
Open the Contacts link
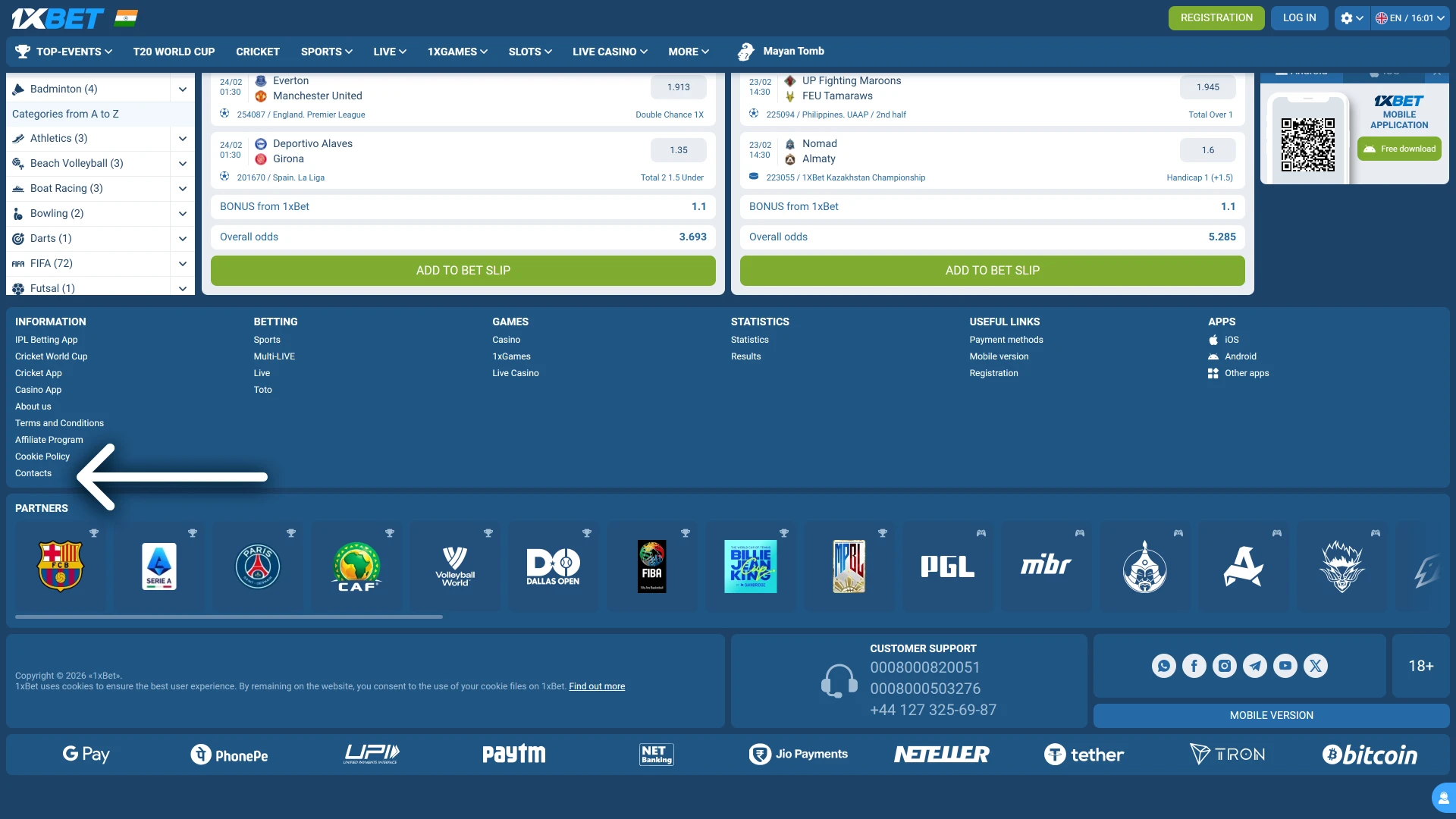click(x=33, y=472)
